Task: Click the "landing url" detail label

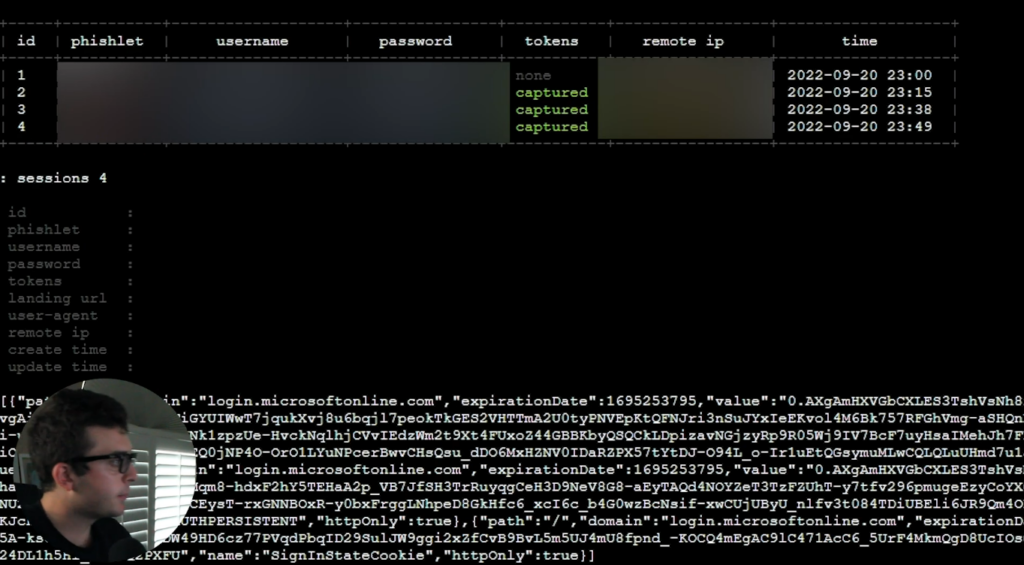Action: [x=57, y=299]
